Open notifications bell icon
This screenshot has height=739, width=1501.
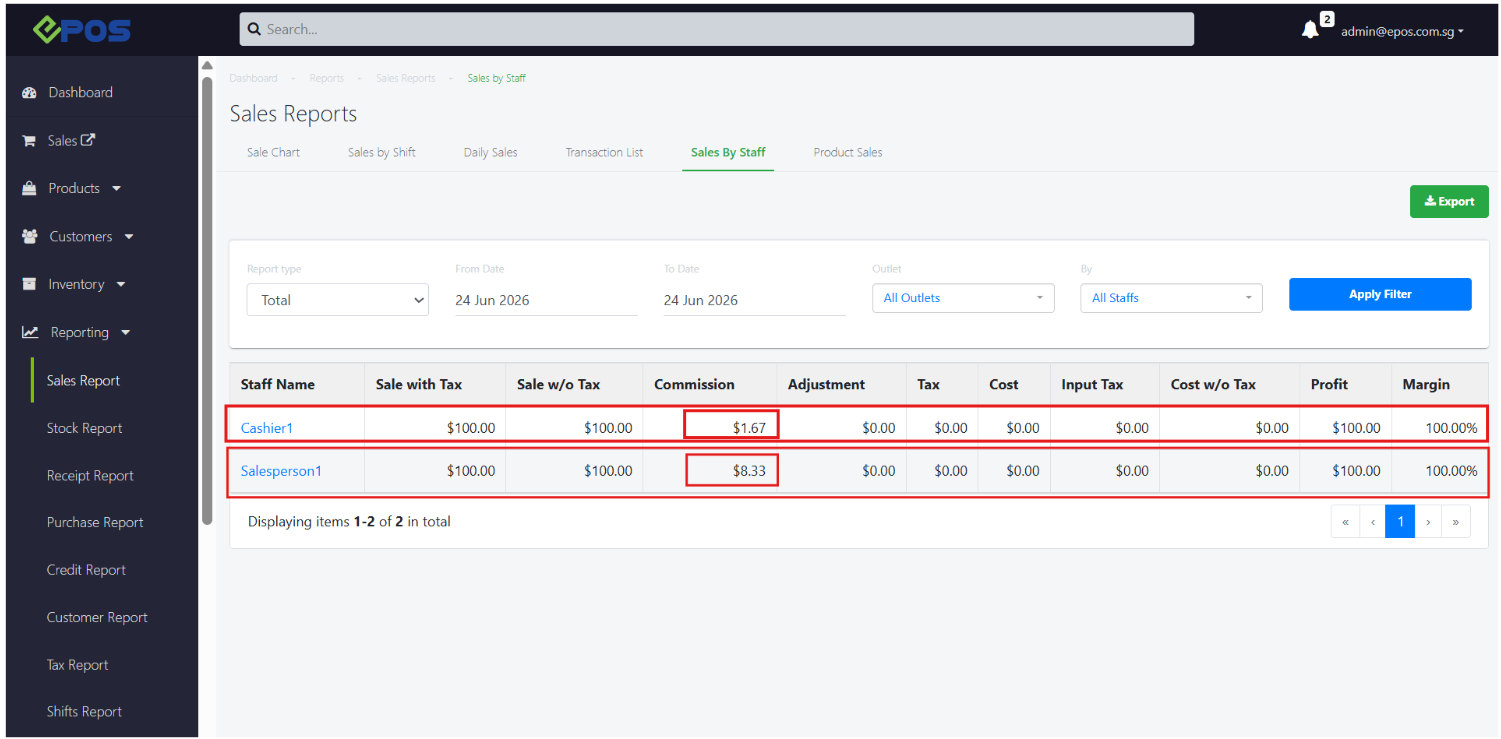pos(1310,30)
